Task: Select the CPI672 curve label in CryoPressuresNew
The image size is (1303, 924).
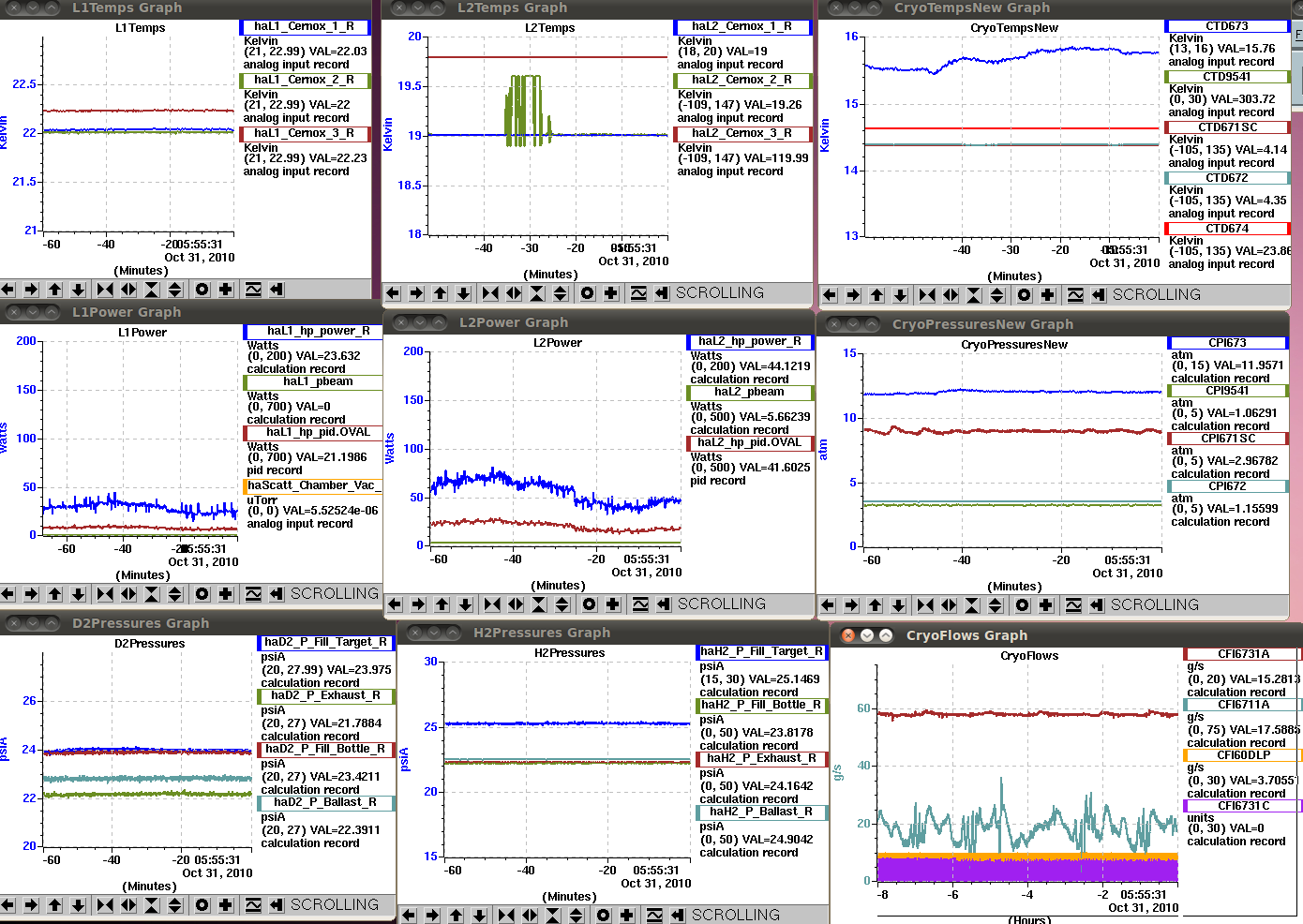Action: click(1227, 487)
